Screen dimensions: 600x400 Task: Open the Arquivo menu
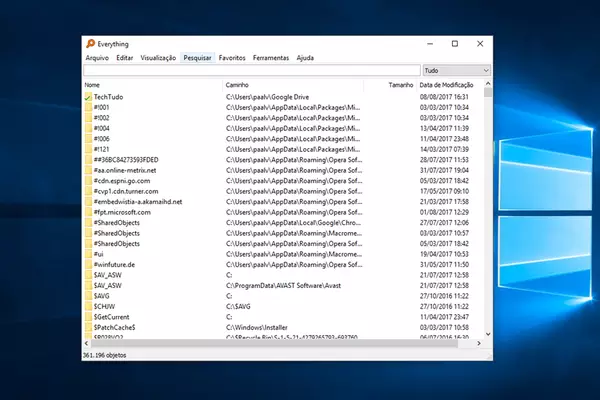(97, 58)
